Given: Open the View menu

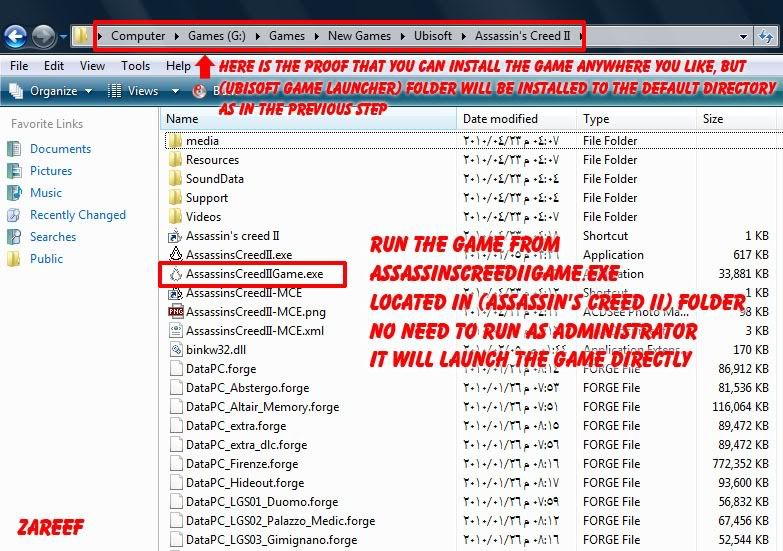Looking at the screenshot, I should [92, 66].
